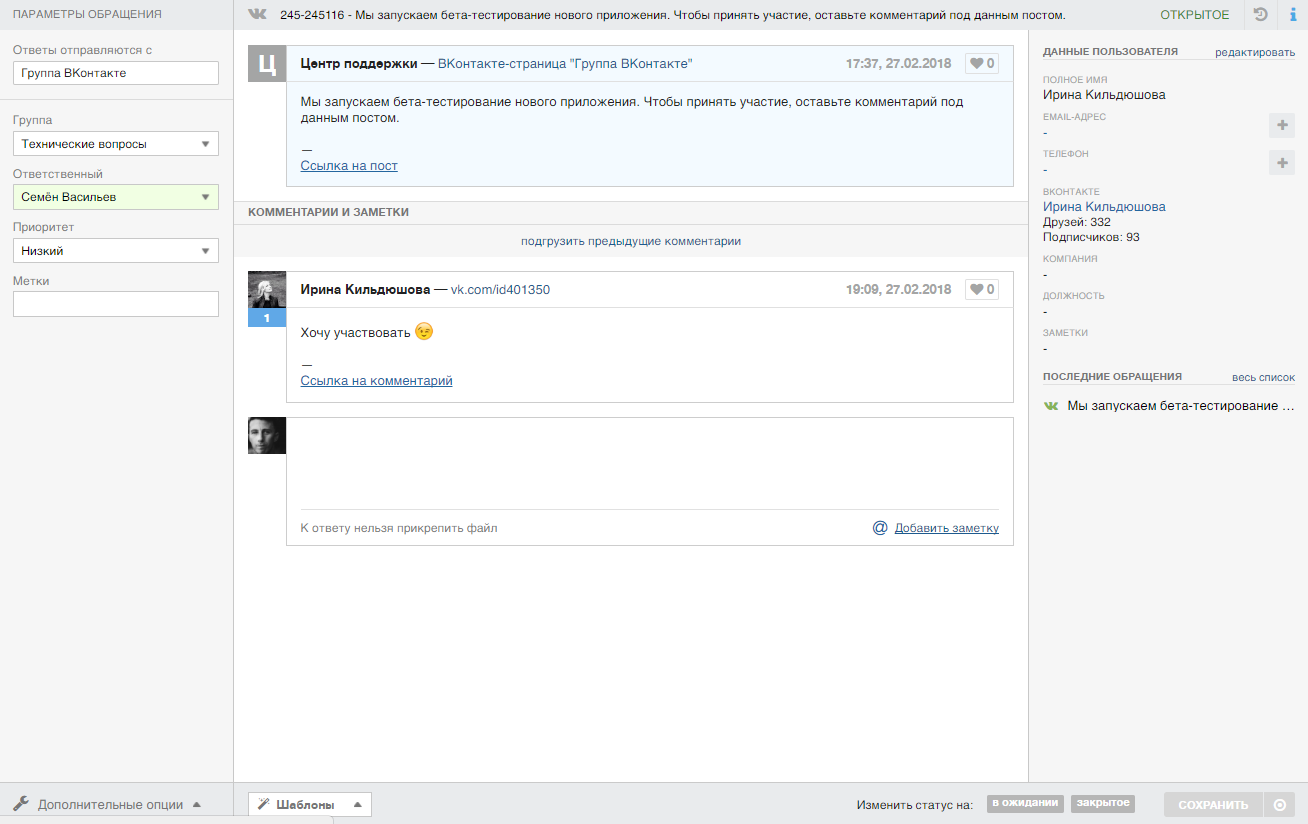Click Irina Kildyushova's comment avatar

tap(267, 290)
